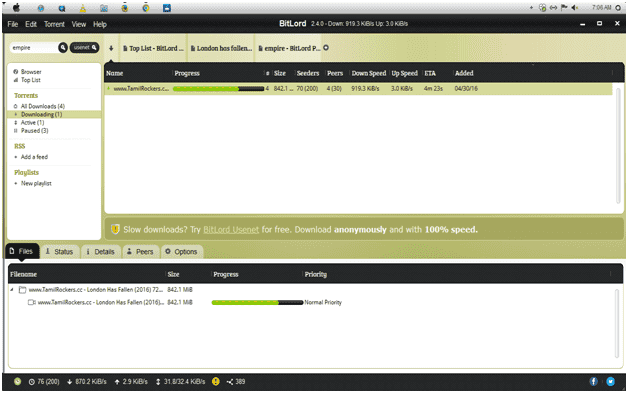Sort files by Filename column
Screen dimensions: 628x393
tap(23, 274)
